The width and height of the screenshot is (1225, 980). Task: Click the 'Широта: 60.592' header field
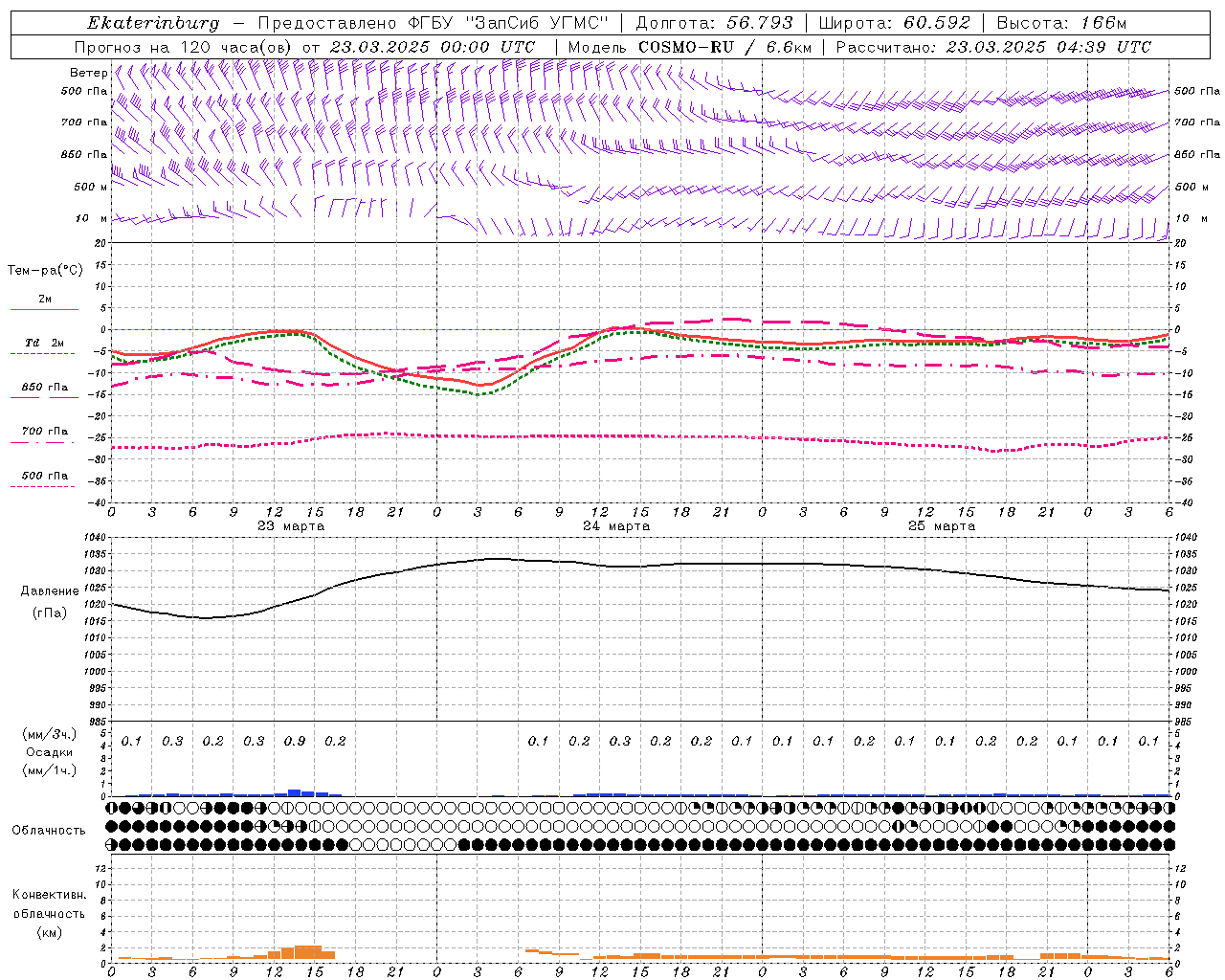point(894,23)
